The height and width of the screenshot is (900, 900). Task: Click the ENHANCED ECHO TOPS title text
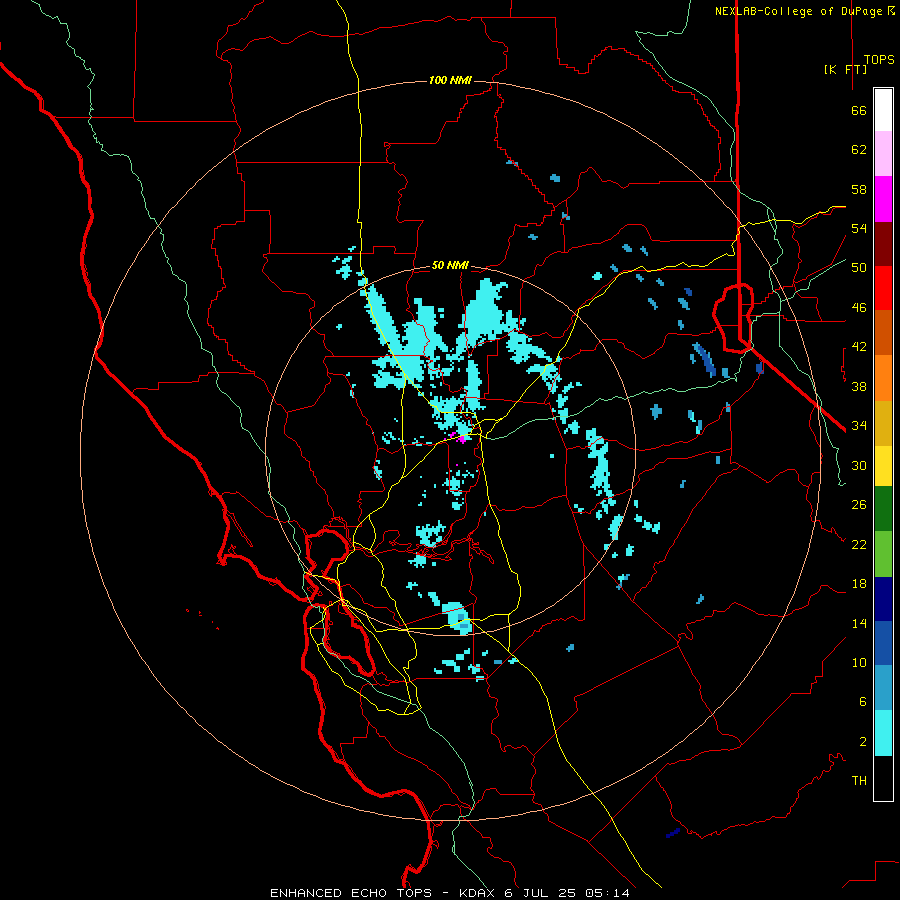pos(351,893)
